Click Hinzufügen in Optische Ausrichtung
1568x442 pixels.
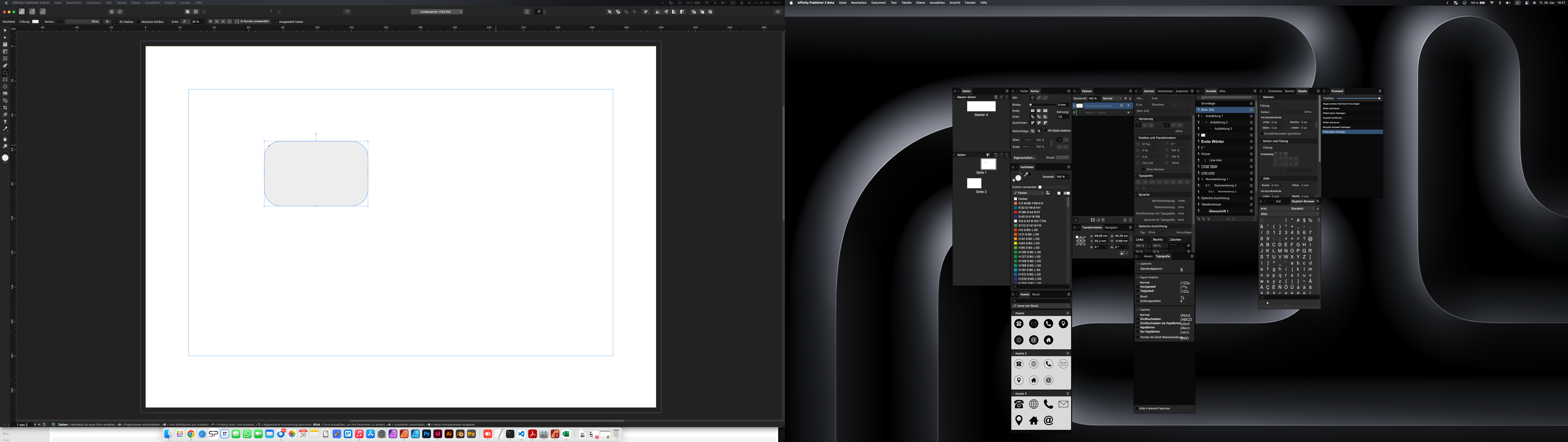click(1184, 232)
